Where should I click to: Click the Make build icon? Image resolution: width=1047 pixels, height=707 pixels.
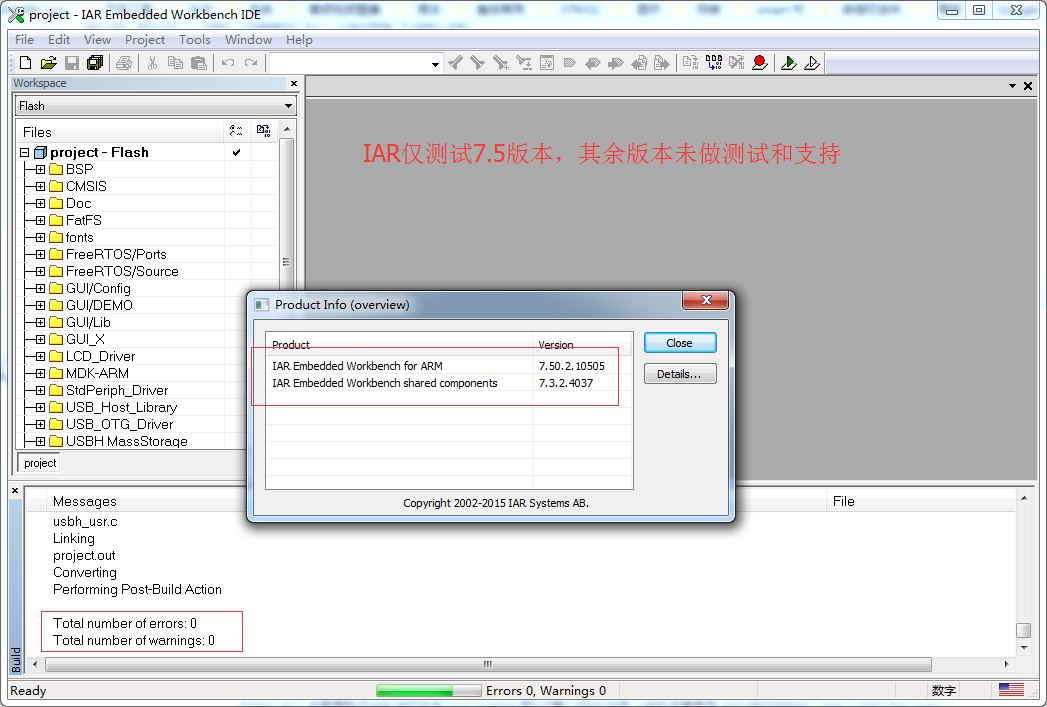pyautogui.click(x=714, y=63)
